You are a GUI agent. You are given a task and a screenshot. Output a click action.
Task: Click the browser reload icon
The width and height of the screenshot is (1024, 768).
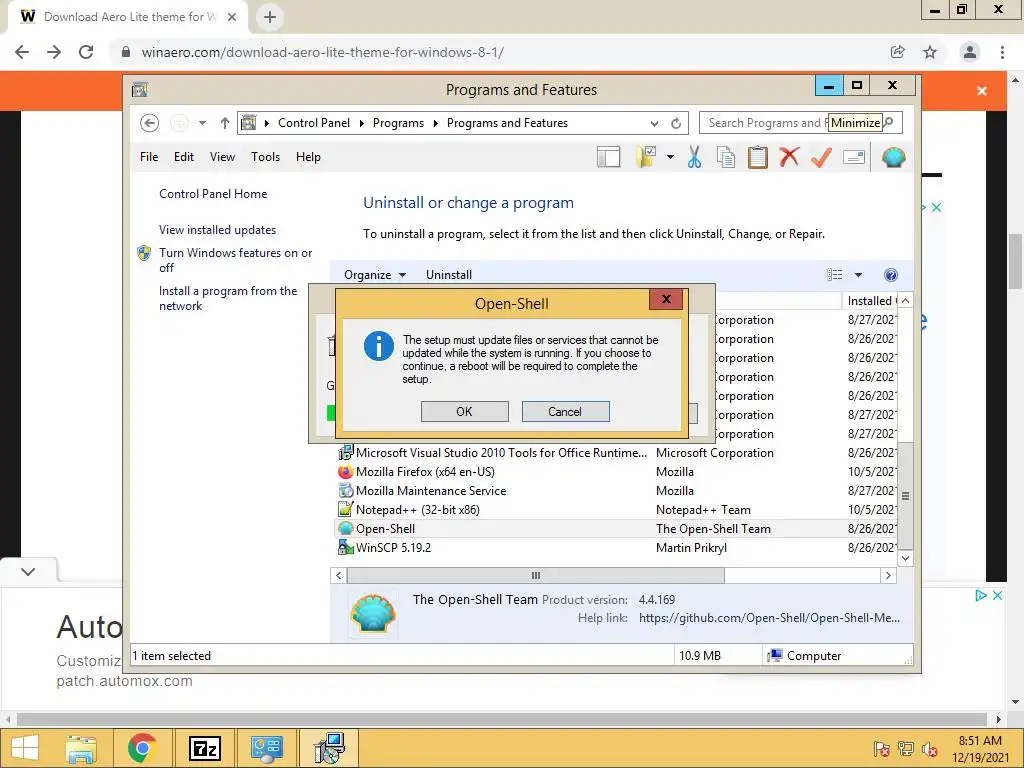click(86, 52)
